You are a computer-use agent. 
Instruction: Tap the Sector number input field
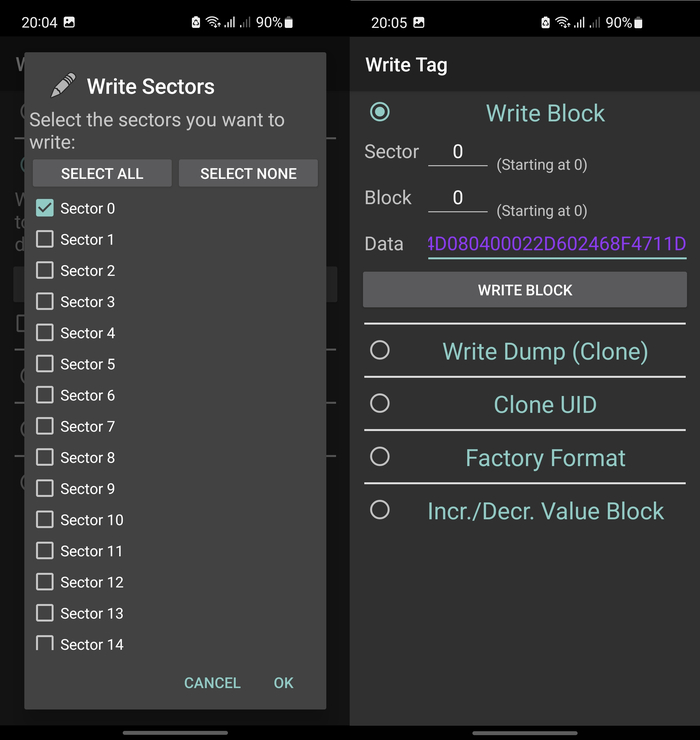(457, 152)
